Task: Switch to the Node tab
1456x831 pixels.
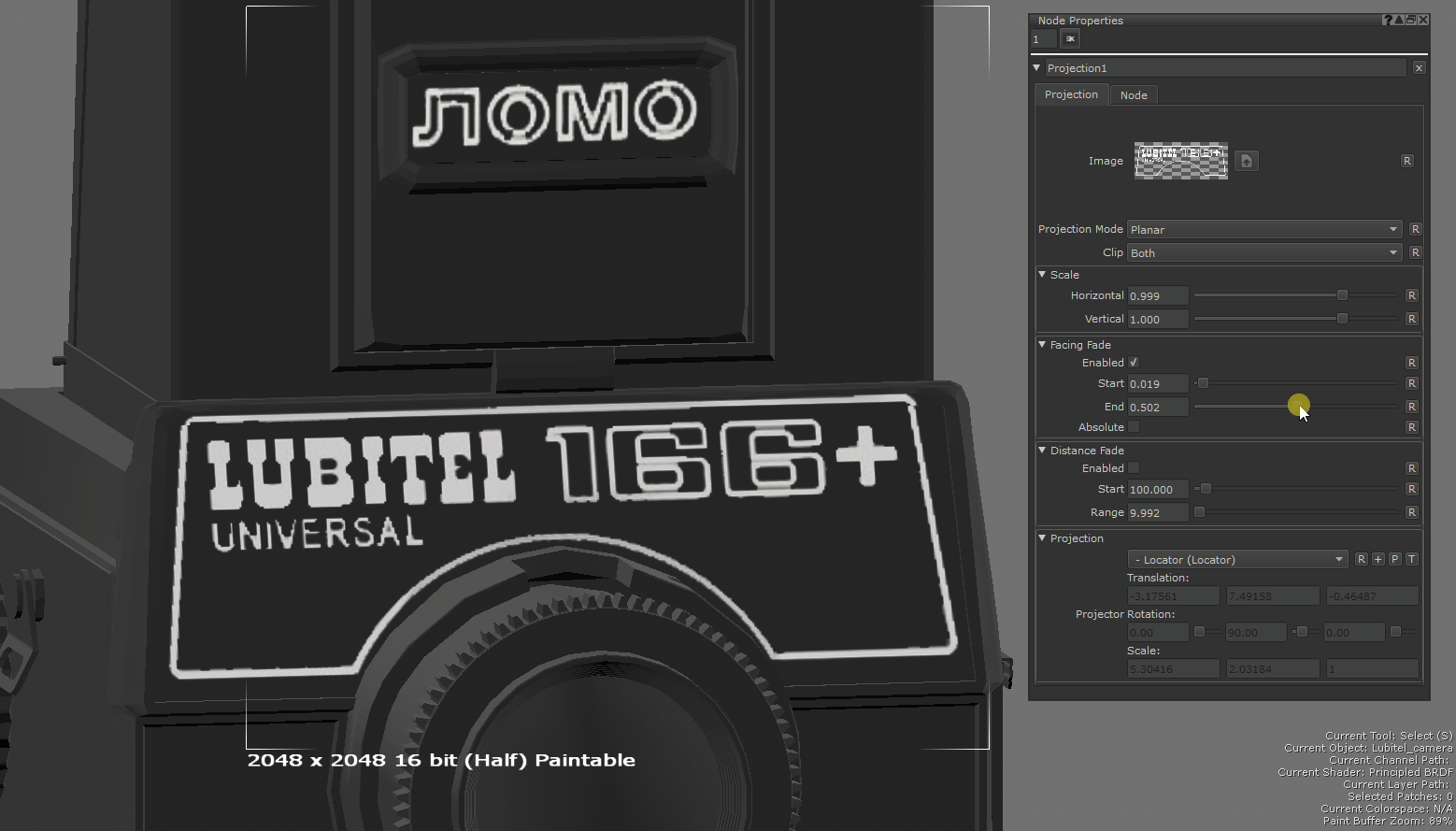Action: pos(1133,94)
